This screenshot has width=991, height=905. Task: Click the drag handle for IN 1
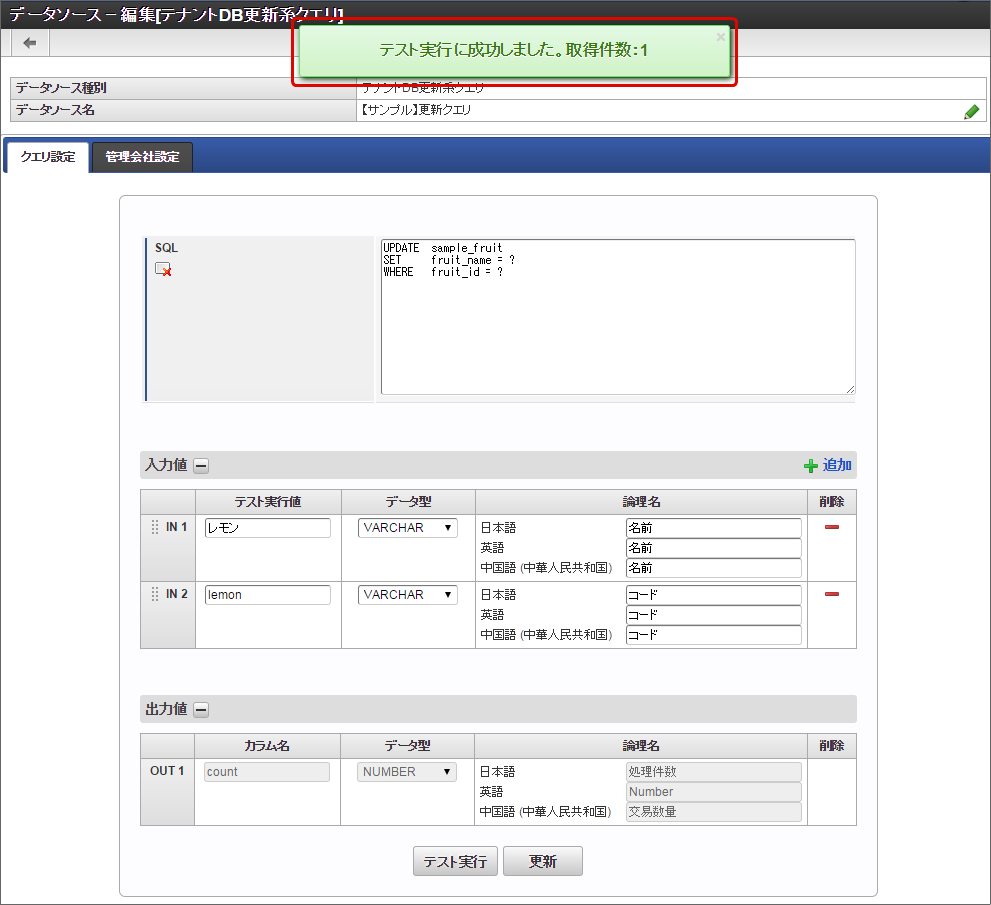[155, 527]
